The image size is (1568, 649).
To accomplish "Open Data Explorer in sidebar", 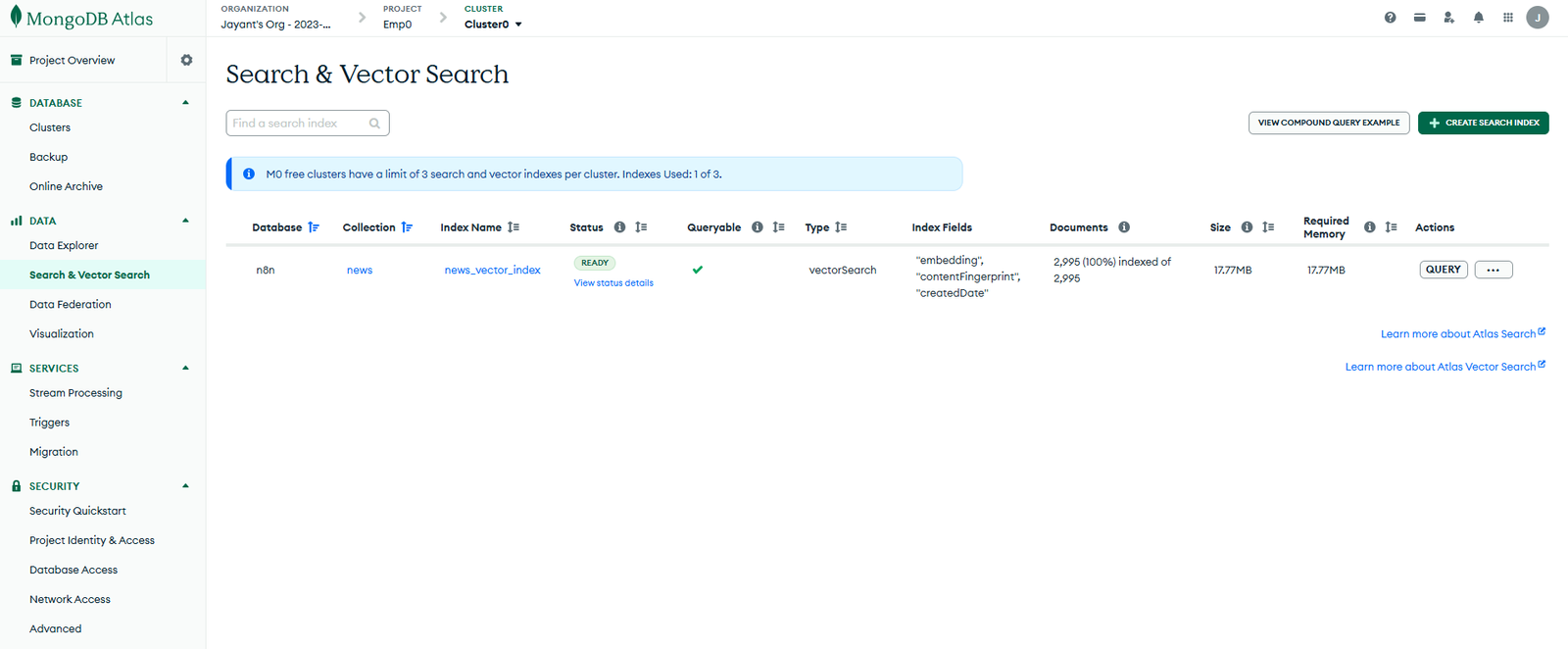I will (64, 245).
